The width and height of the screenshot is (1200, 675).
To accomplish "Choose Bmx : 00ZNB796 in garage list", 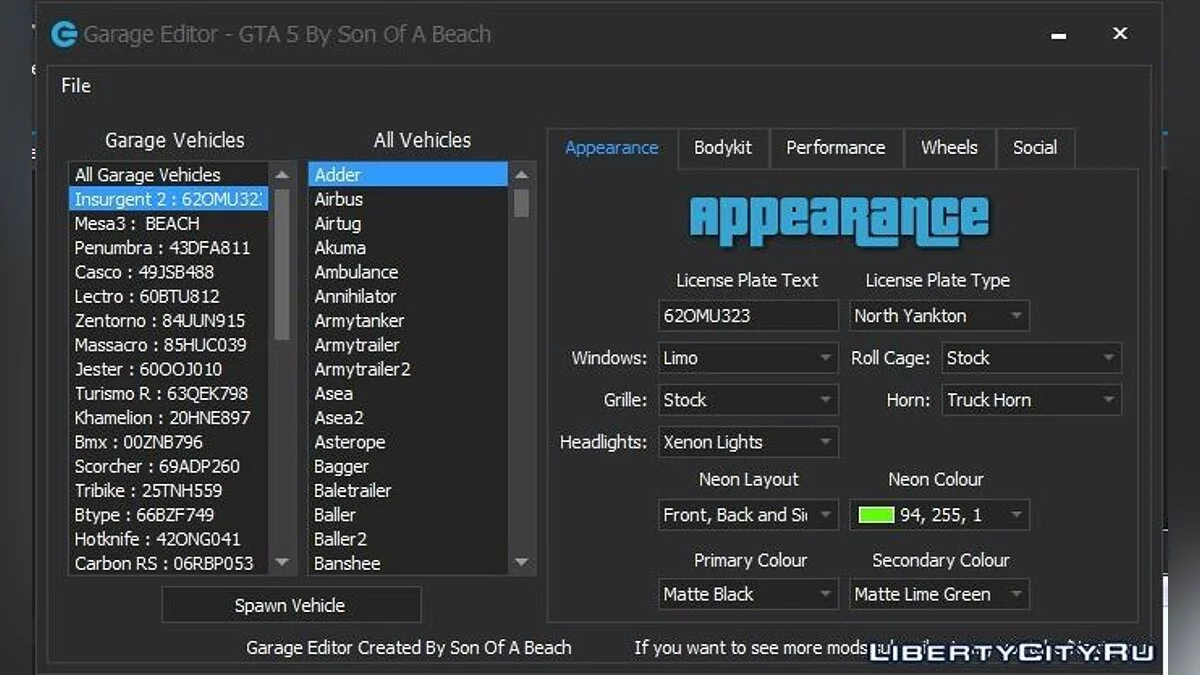I will (x=168, y=442).
